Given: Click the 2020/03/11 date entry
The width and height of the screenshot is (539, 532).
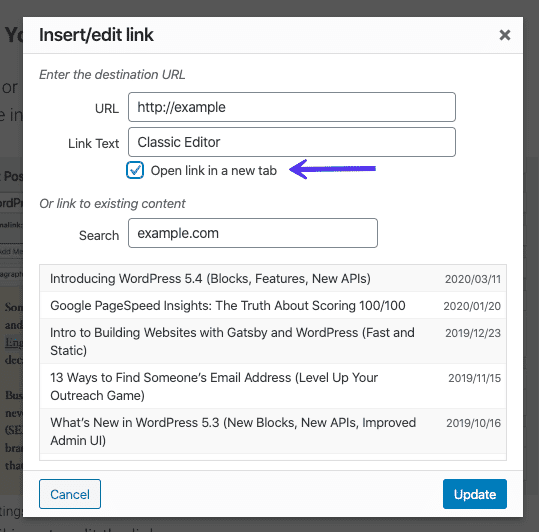Looking at the screenshot, I should (x=473, y=279).
